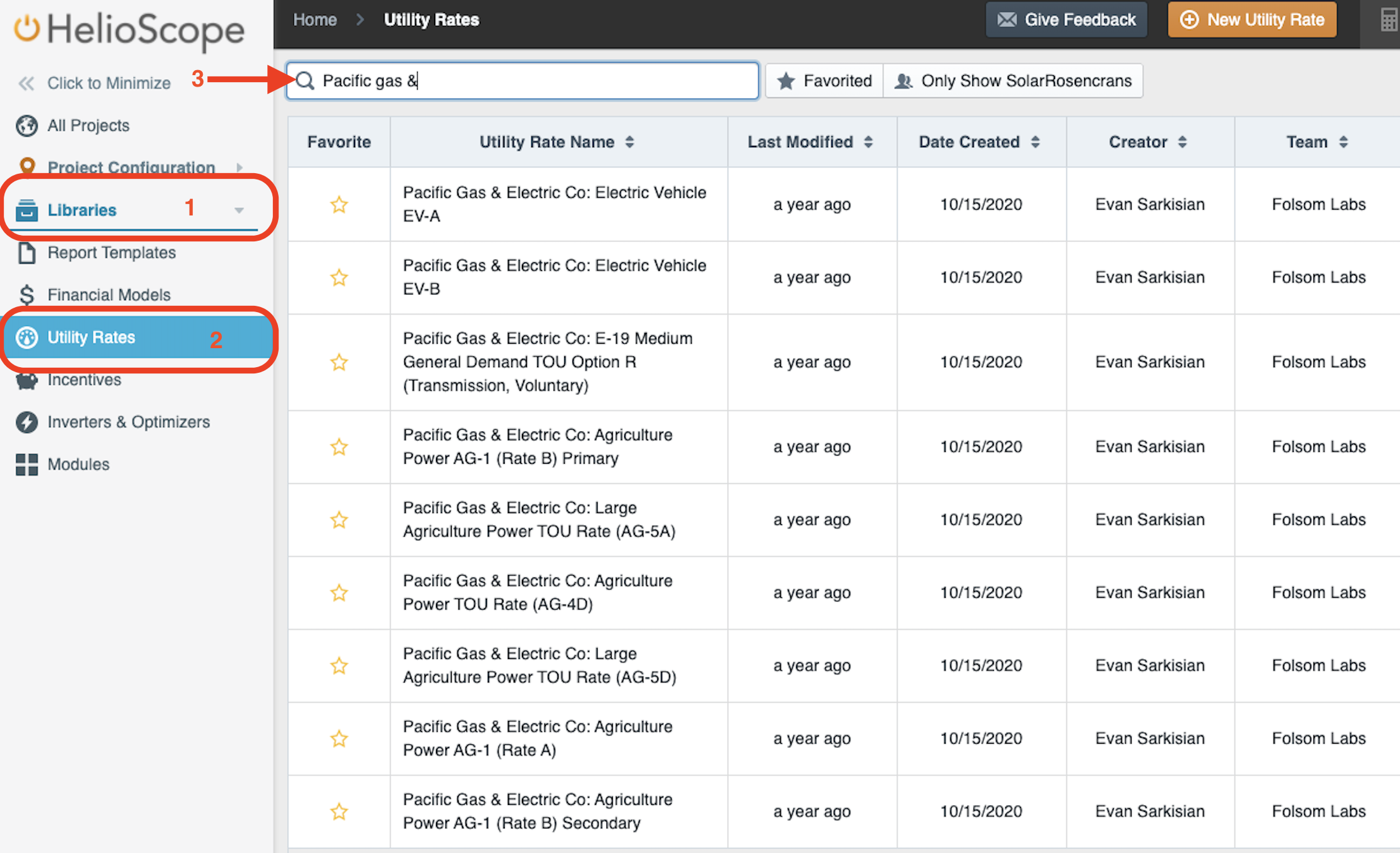
Task: Click the plus icon in New Utility Rate
Action: pos(1189,20)
